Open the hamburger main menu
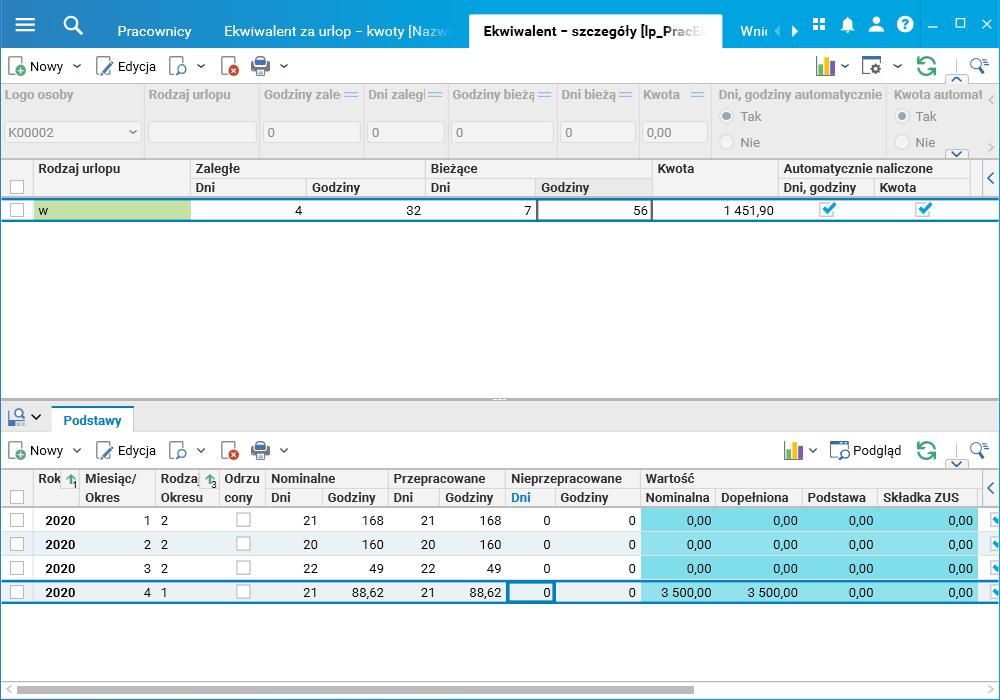1000x700 pixels. point(25,25)
